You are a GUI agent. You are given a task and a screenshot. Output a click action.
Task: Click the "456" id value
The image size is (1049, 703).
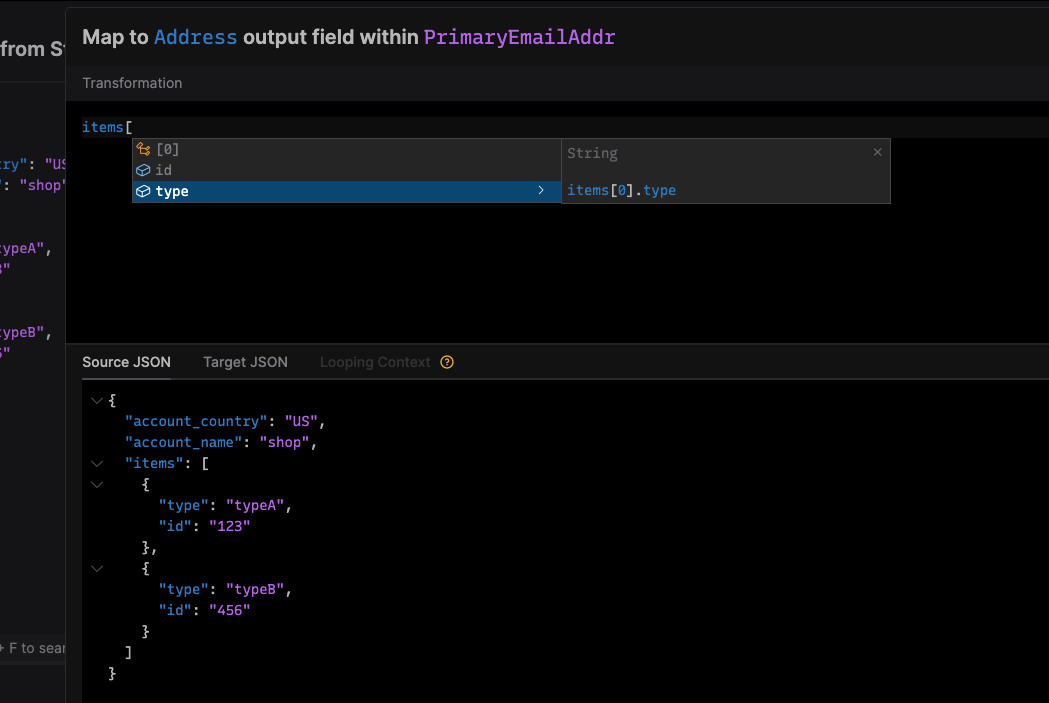[229, 610]
